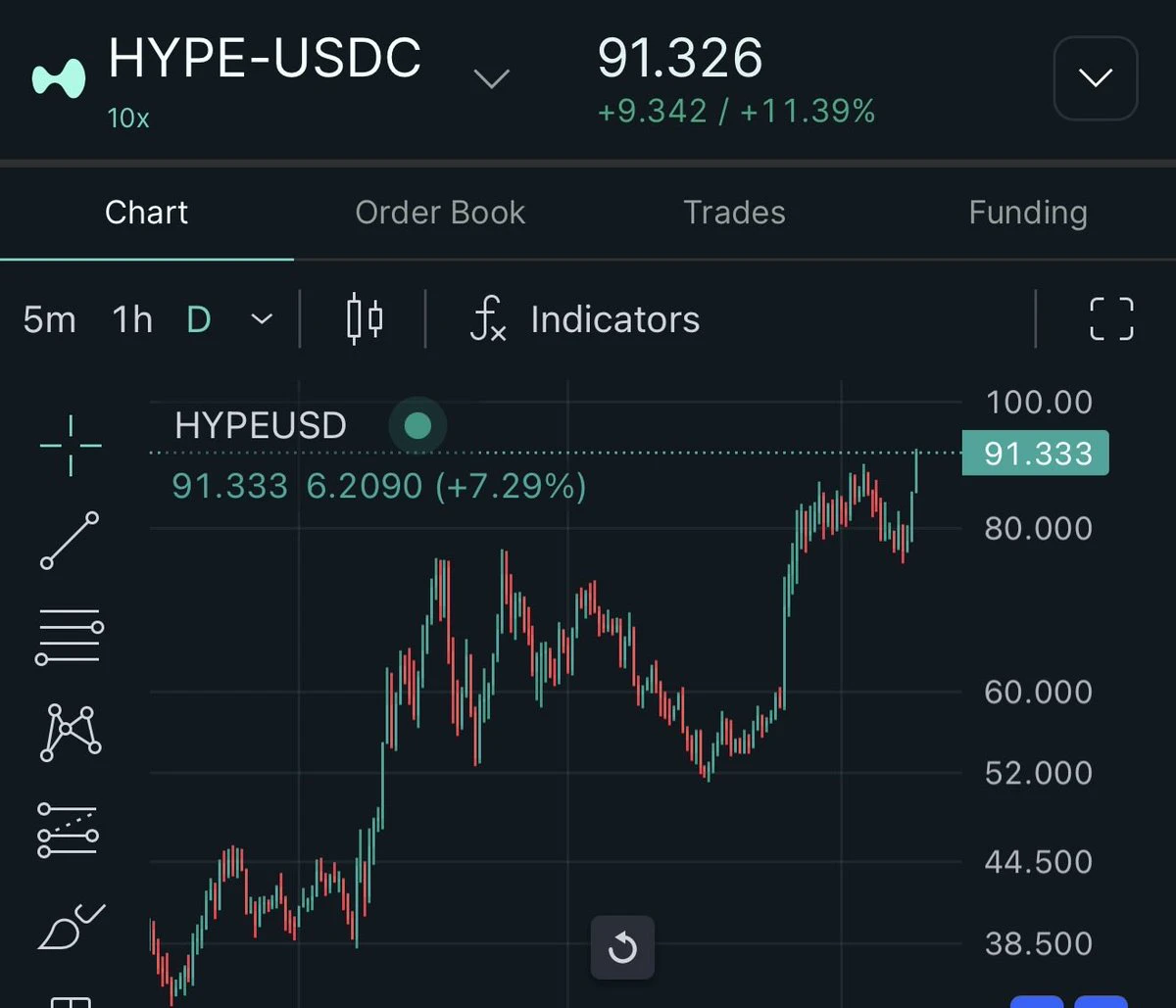Switch to the Order Book tab
The image size is (1176, 1008).
pyautogui.click(x=440, y=213)
